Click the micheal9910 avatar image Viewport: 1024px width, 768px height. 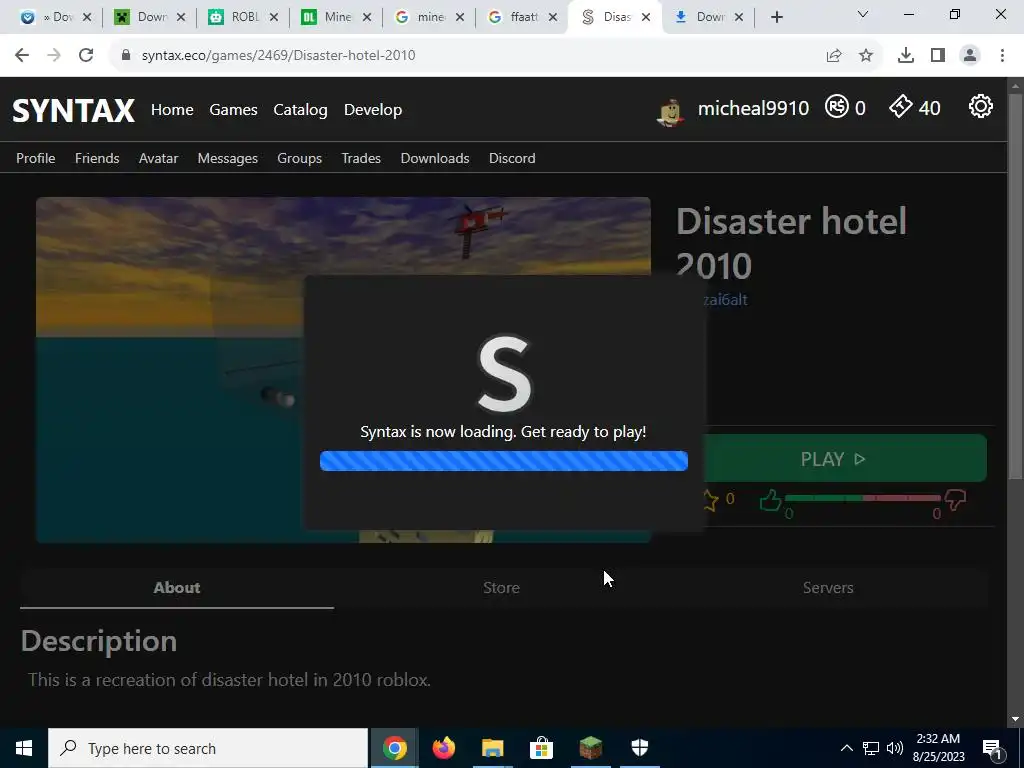pyautogui.click(x=671, y=112)
